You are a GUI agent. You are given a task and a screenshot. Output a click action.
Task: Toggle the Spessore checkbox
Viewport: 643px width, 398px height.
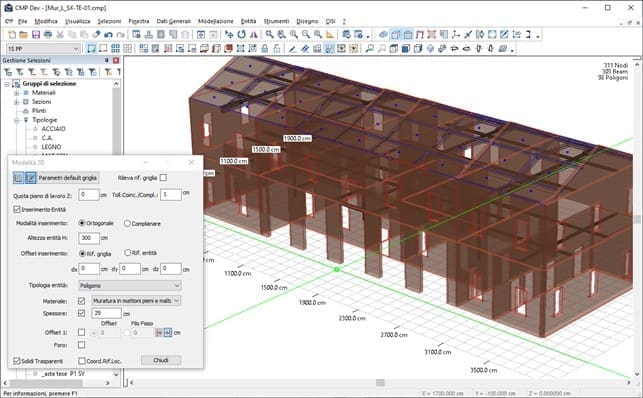coord(81,313)
